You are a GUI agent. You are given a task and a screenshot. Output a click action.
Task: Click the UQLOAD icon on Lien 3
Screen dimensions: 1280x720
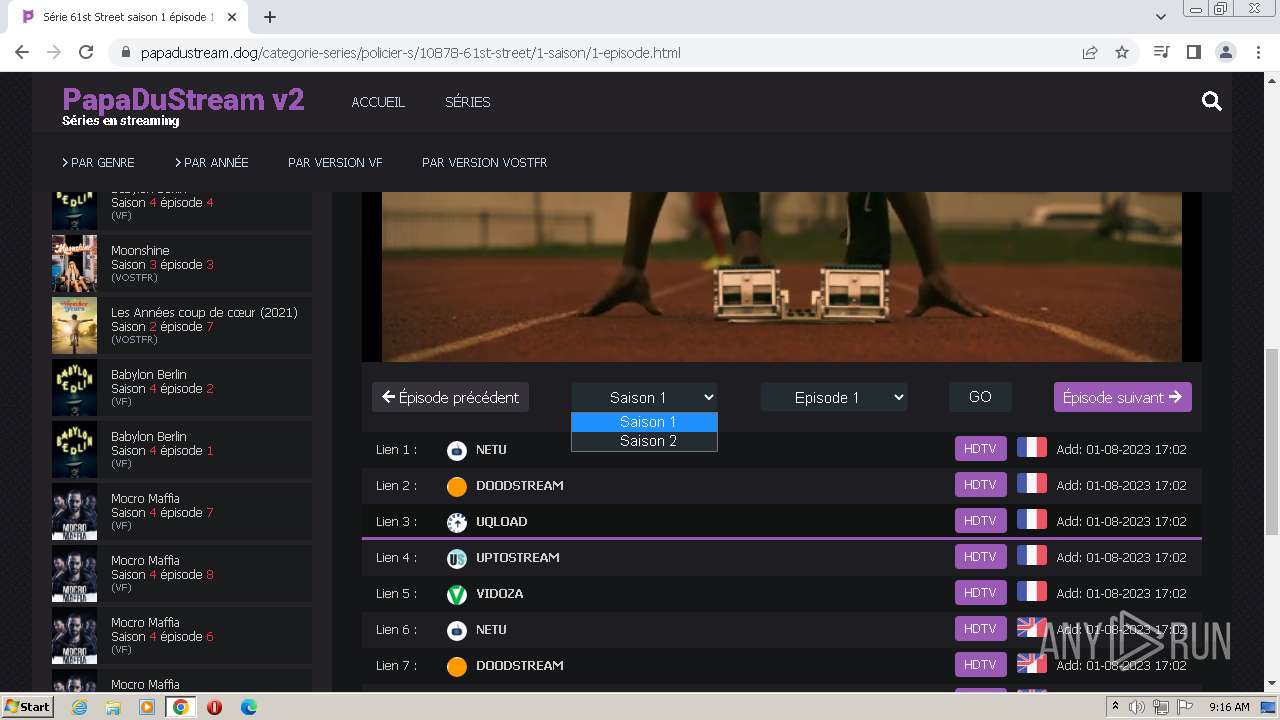[x=457, y=522]
